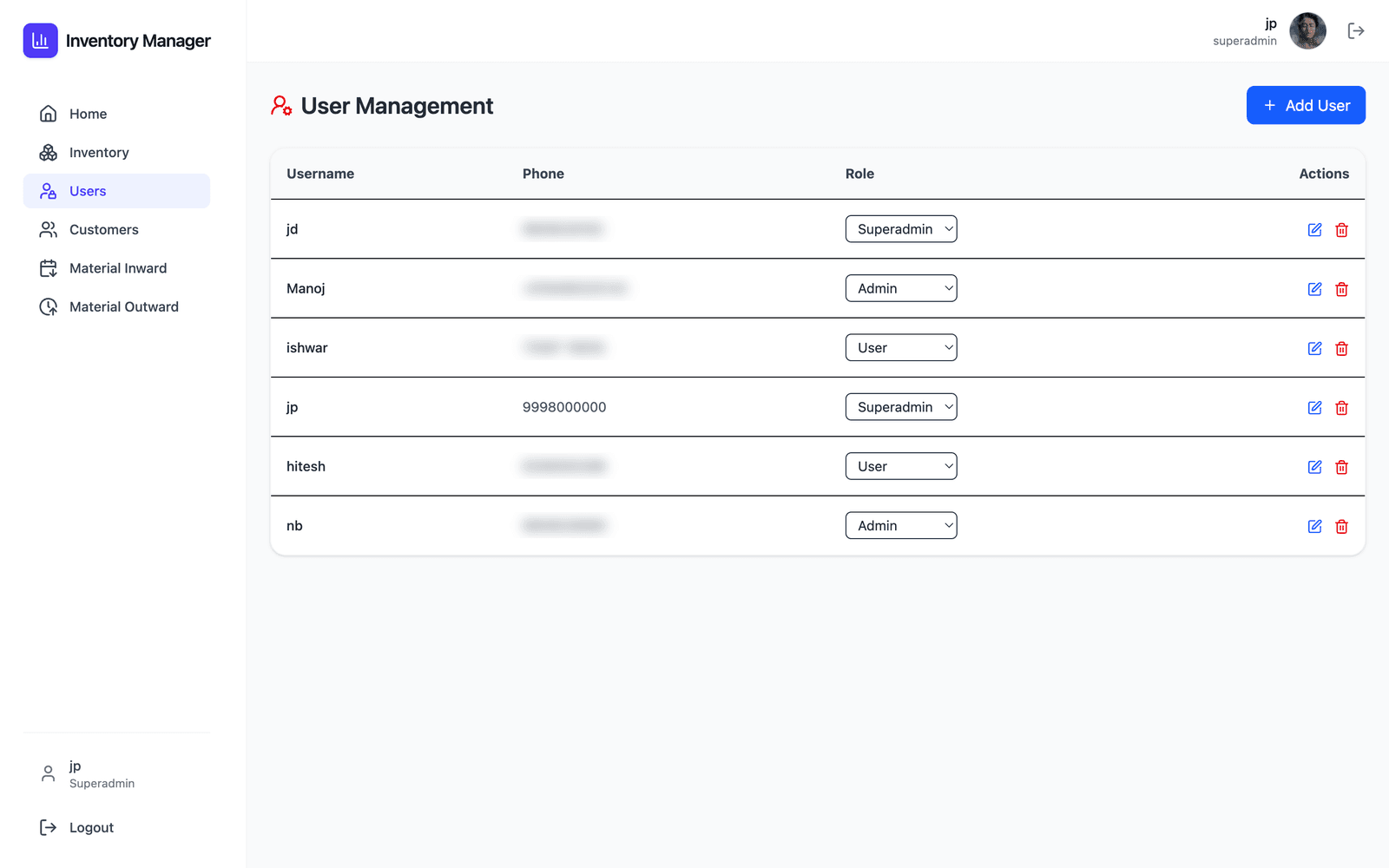Screen dimensions: 1389x868
Task: Click the User Management heading icon
Action: click(x=281, y=106)
